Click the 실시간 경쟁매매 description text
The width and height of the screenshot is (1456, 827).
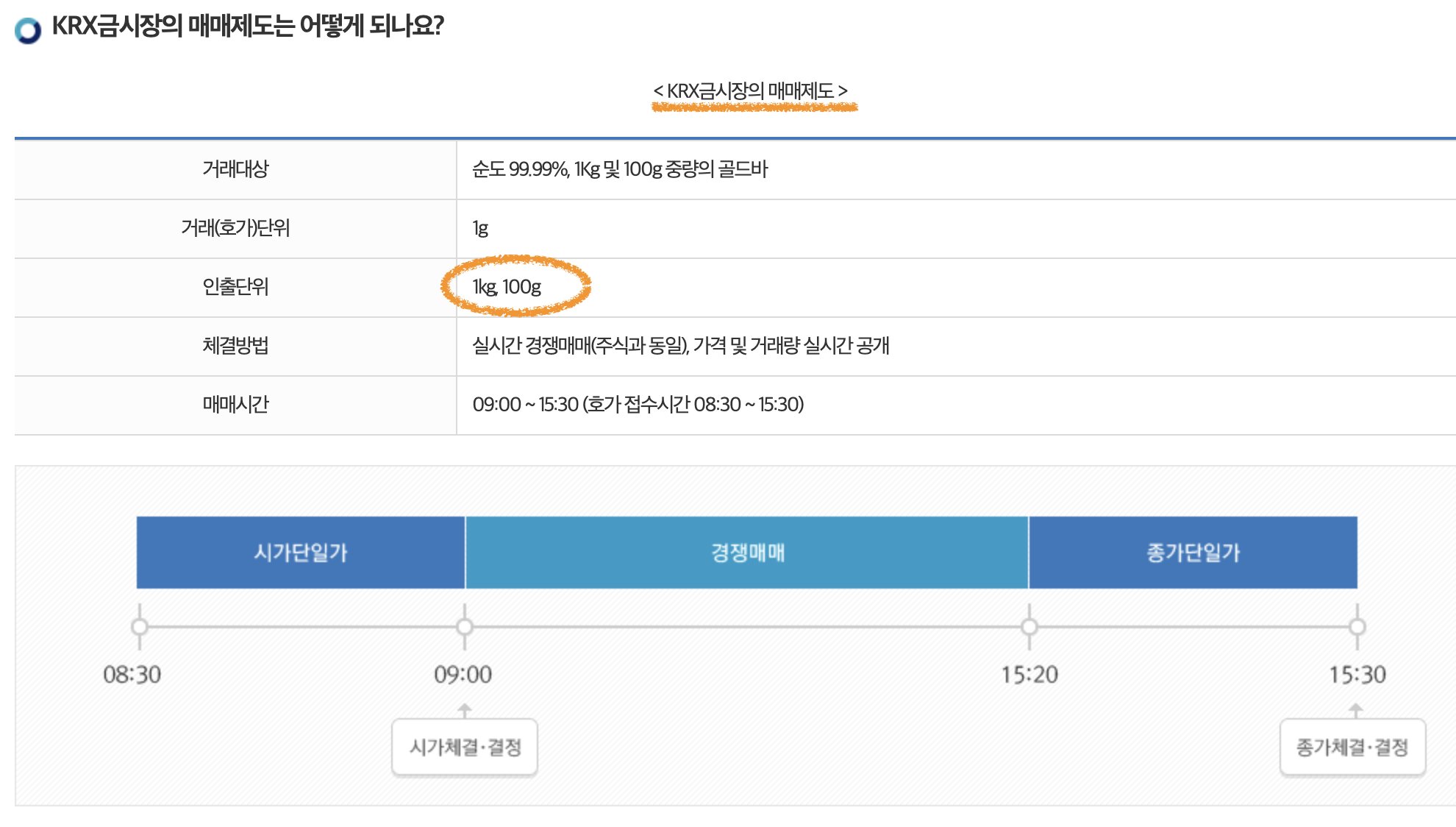[x=681, y=346]
